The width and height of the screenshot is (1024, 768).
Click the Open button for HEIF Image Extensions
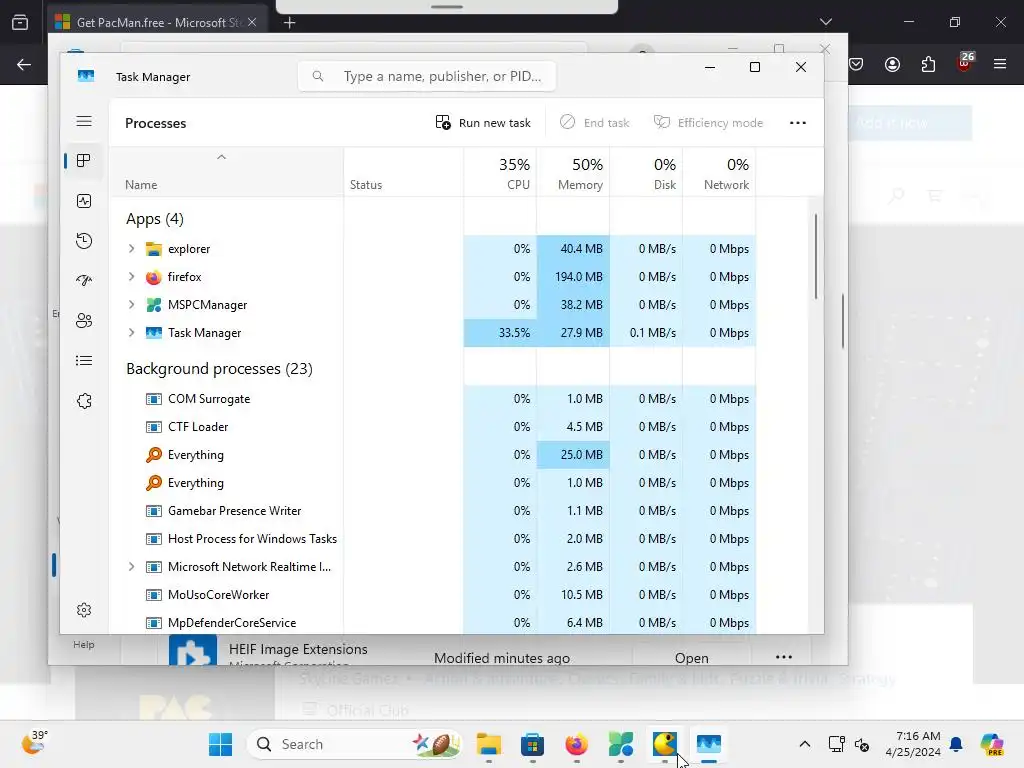pyautogui.click(x=692, y=658)
